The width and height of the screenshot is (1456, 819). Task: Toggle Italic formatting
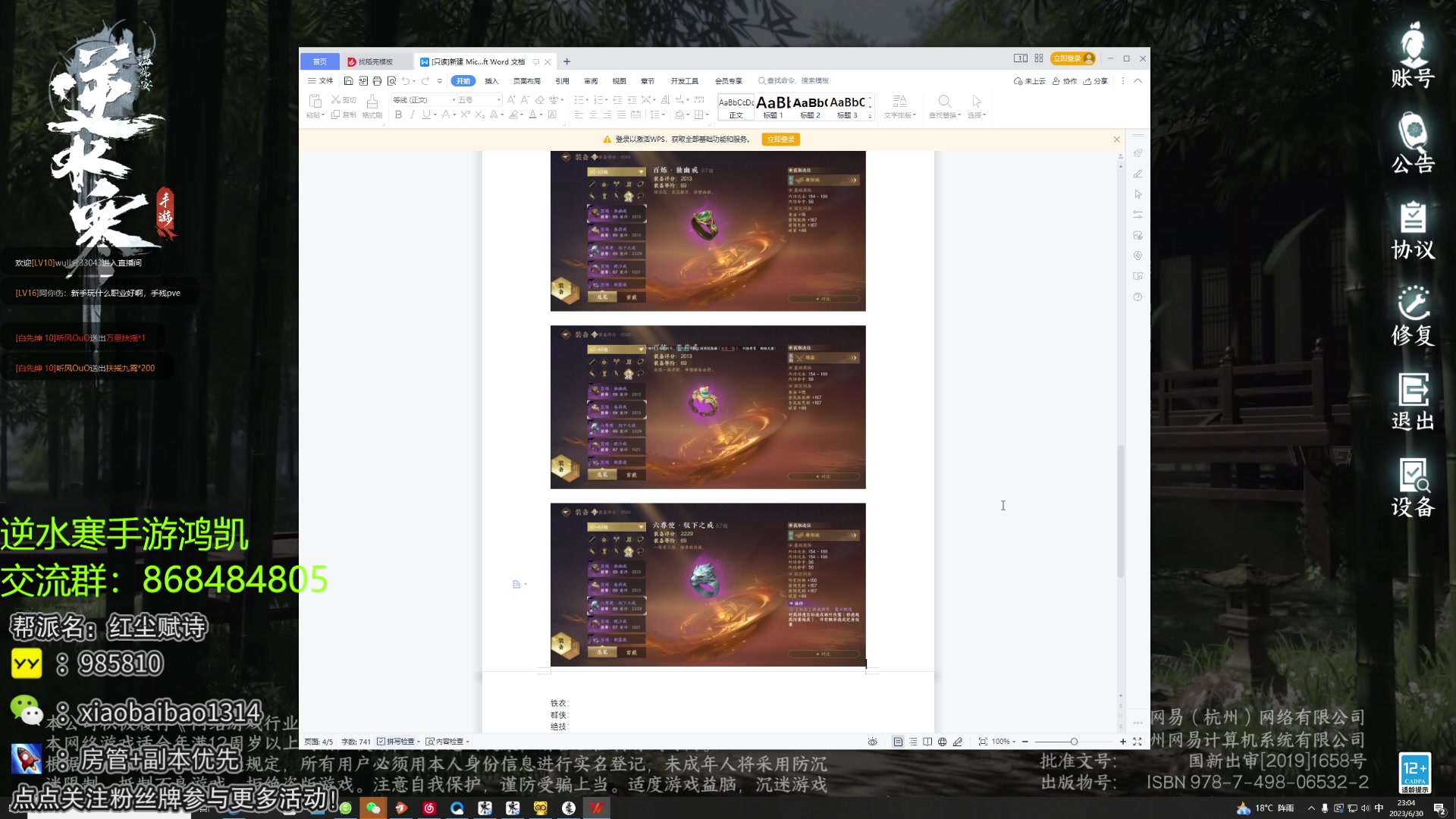click(x=413, y=115)
